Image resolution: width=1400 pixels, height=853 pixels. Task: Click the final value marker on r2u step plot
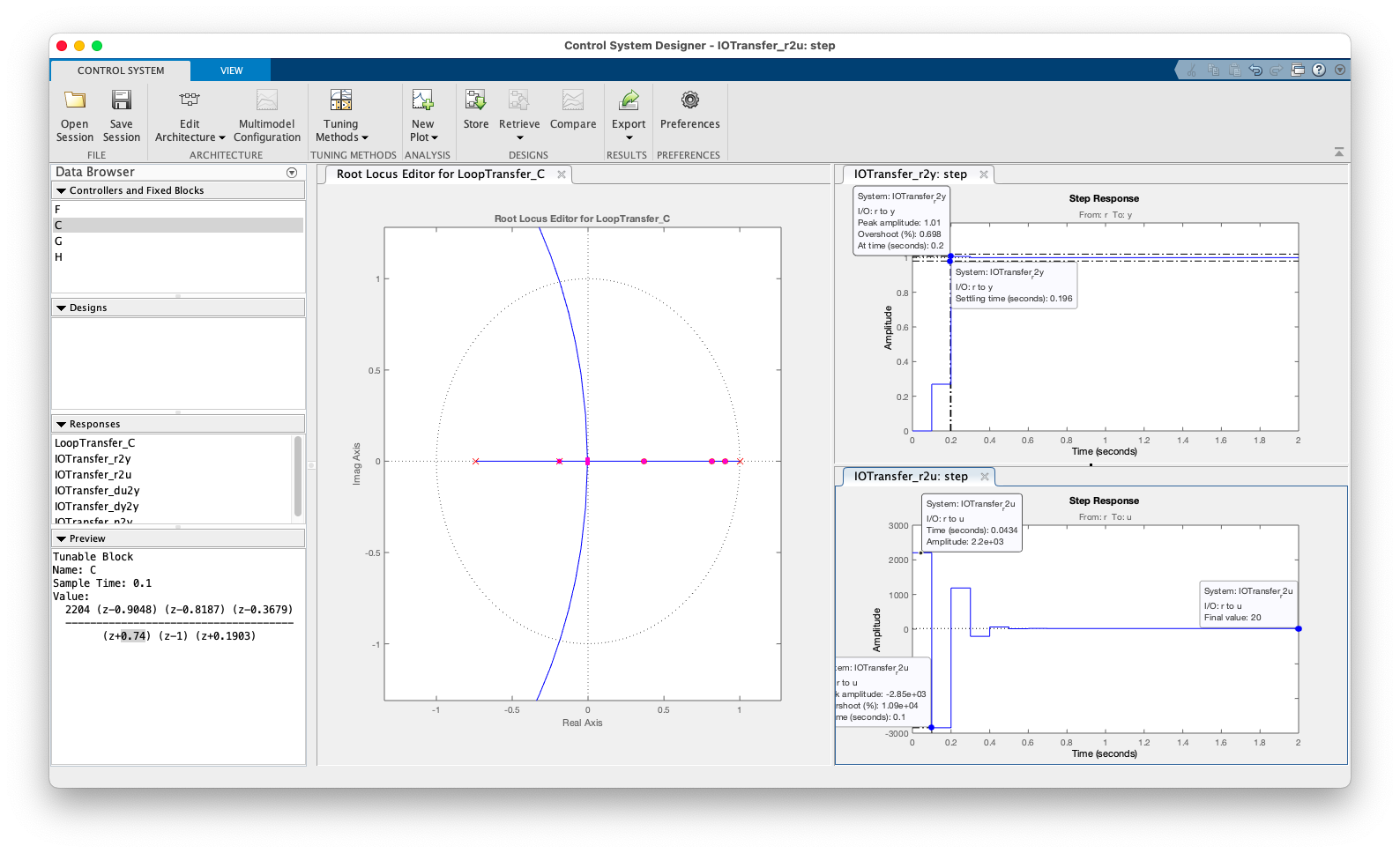[x=1299, y=629]
